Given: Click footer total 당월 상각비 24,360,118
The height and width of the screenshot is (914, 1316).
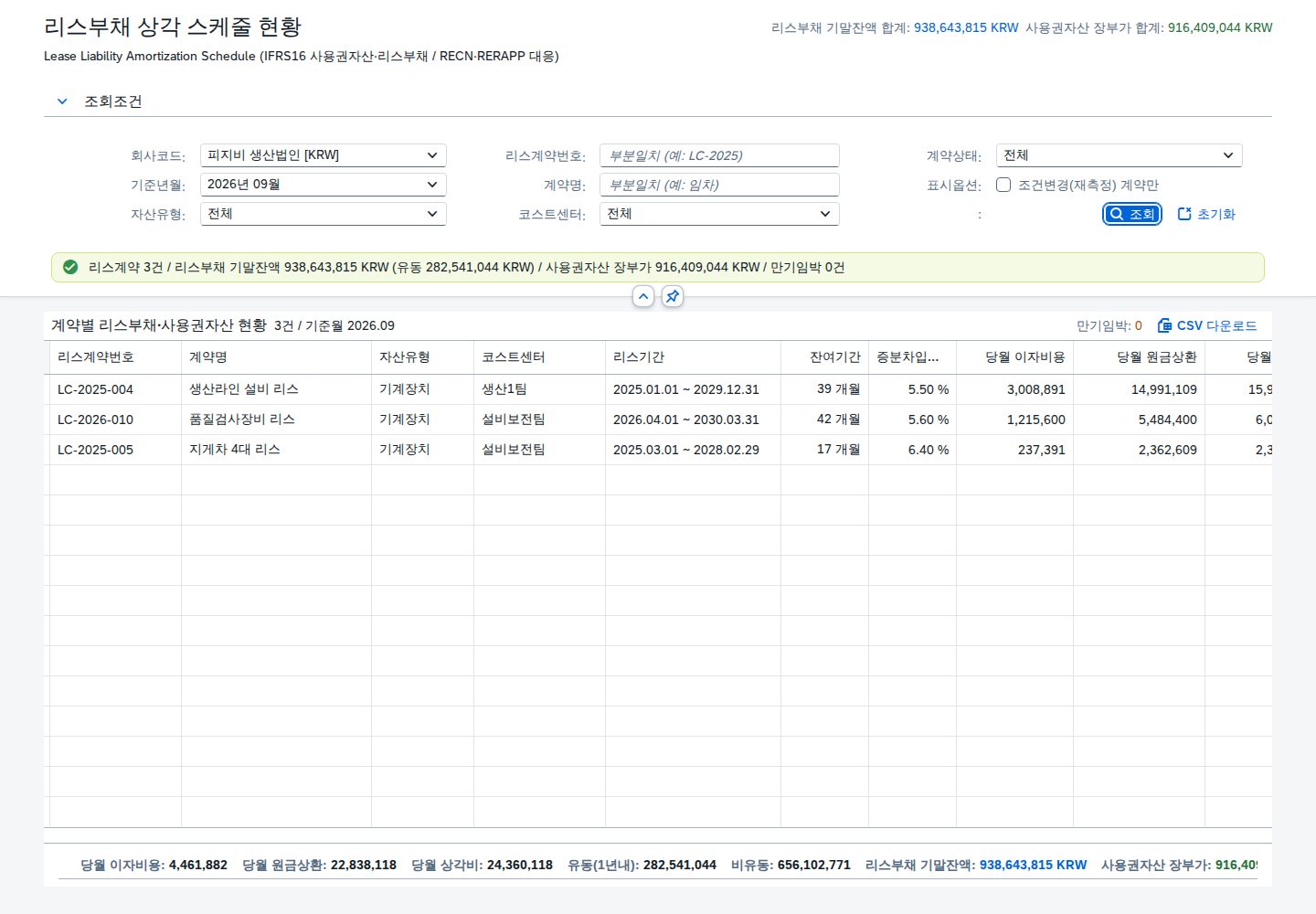Looking at the screenshot, I should (x=482, y=865).
